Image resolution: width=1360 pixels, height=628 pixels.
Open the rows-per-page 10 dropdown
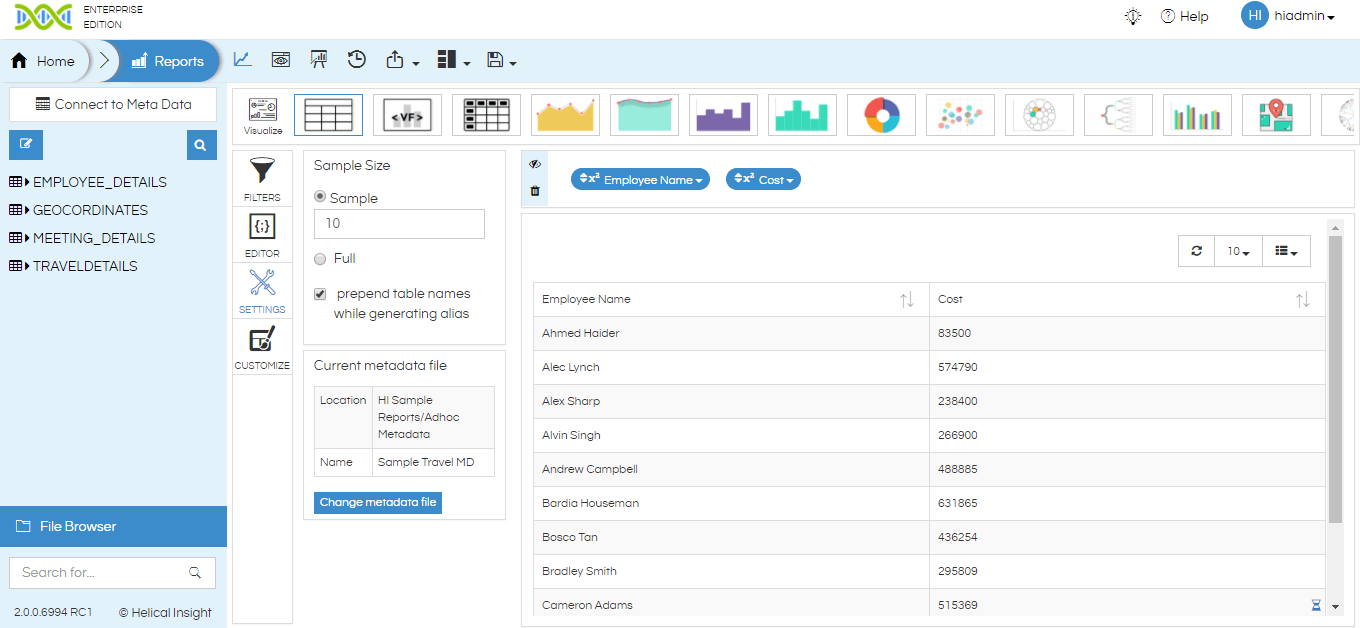pos(1239,252)
